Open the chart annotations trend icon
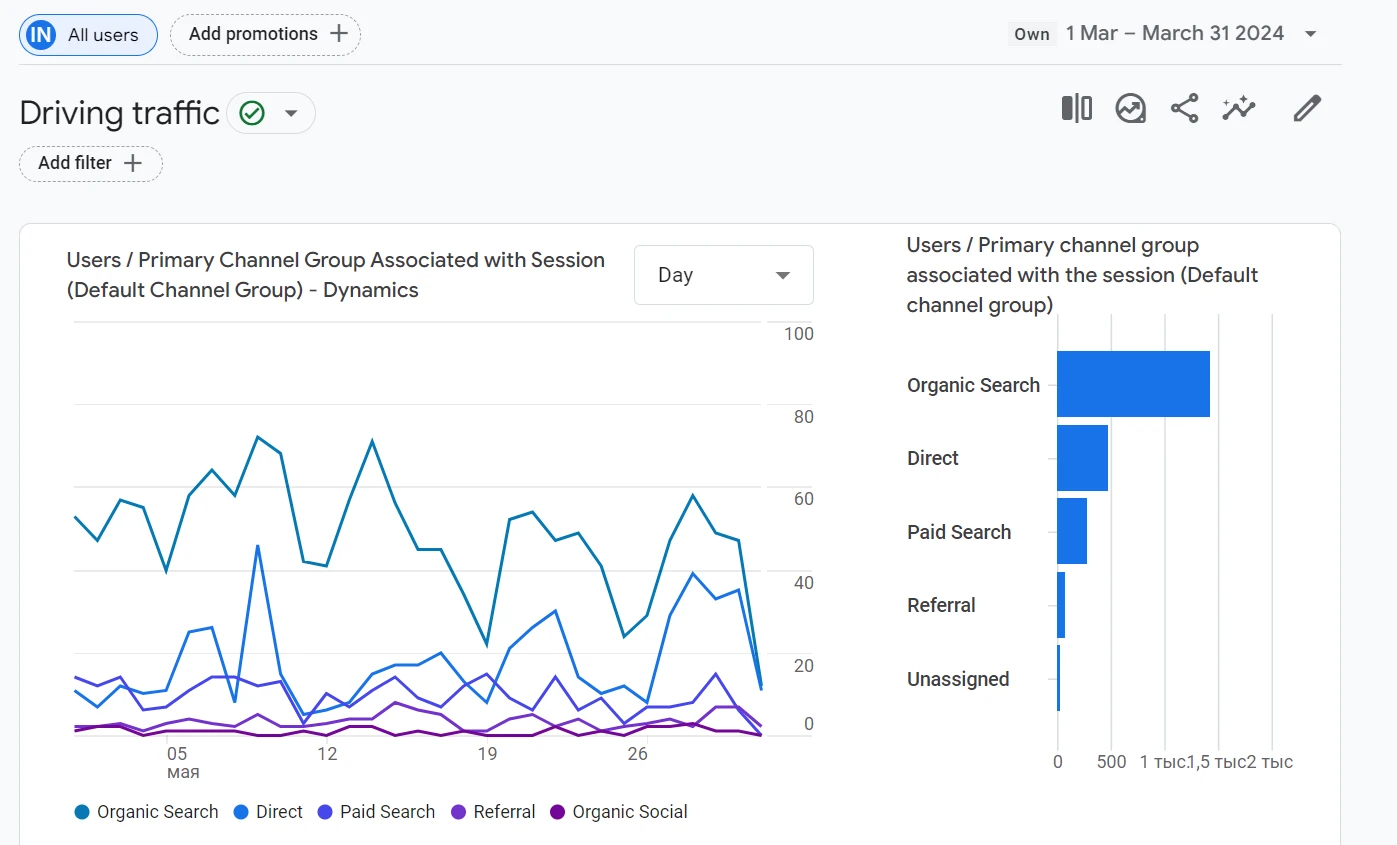 pos(1131,108)
